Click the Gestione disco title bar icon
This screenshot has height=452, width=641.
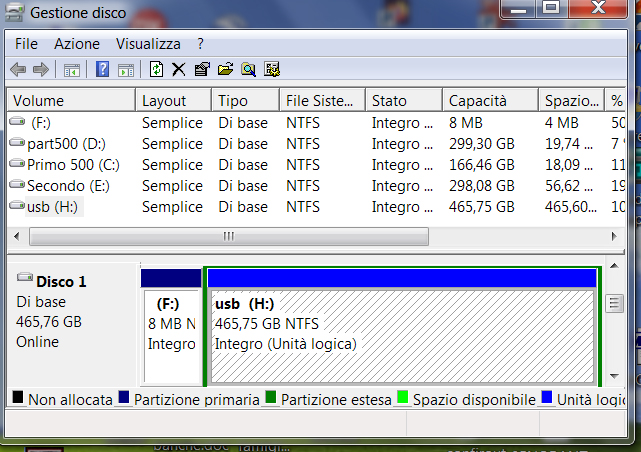[15, 12]
